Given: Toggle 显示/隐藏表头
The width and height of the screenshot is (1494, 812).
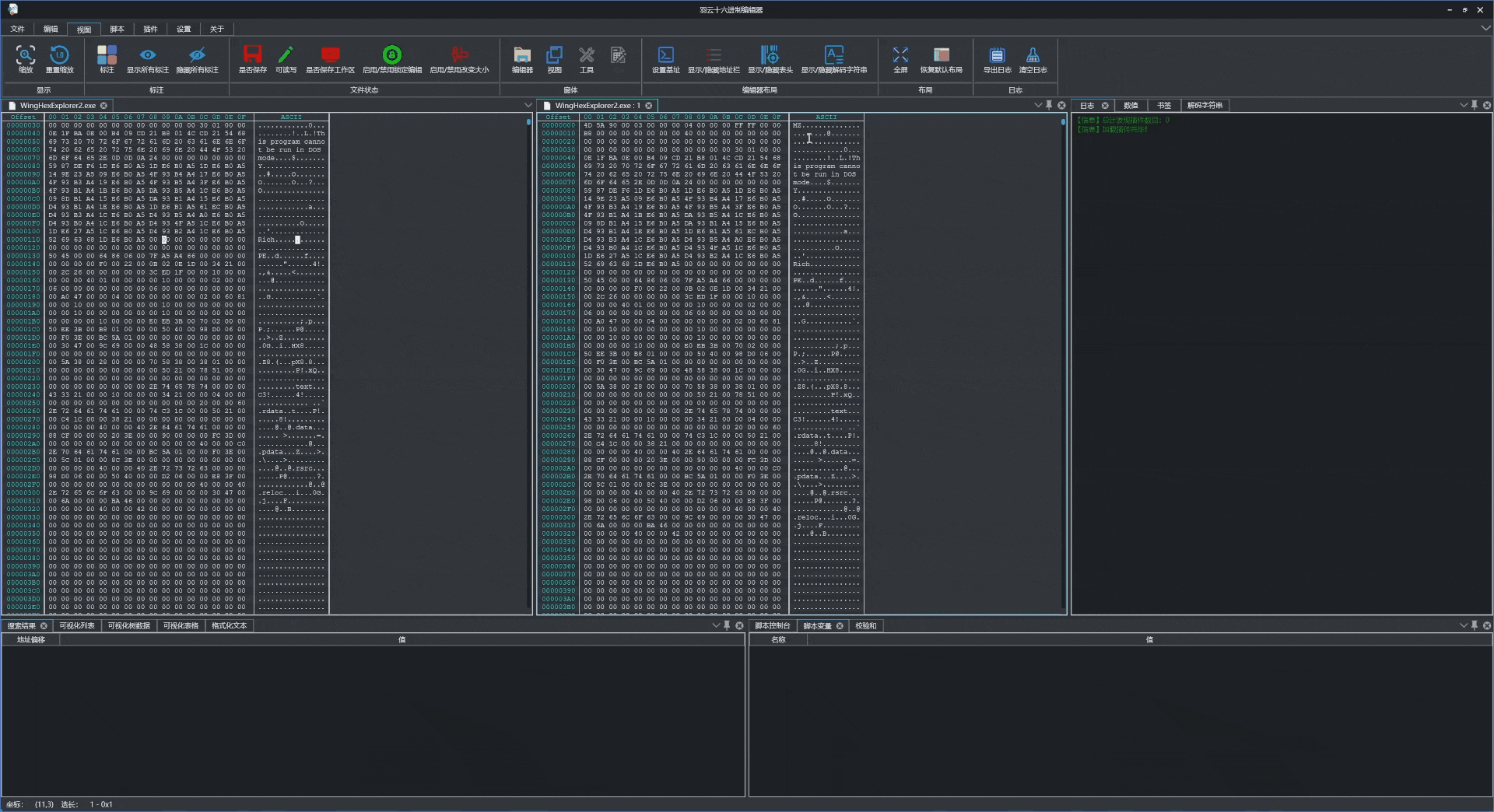Looking at the screenshot, I should (x=770, y=55).
